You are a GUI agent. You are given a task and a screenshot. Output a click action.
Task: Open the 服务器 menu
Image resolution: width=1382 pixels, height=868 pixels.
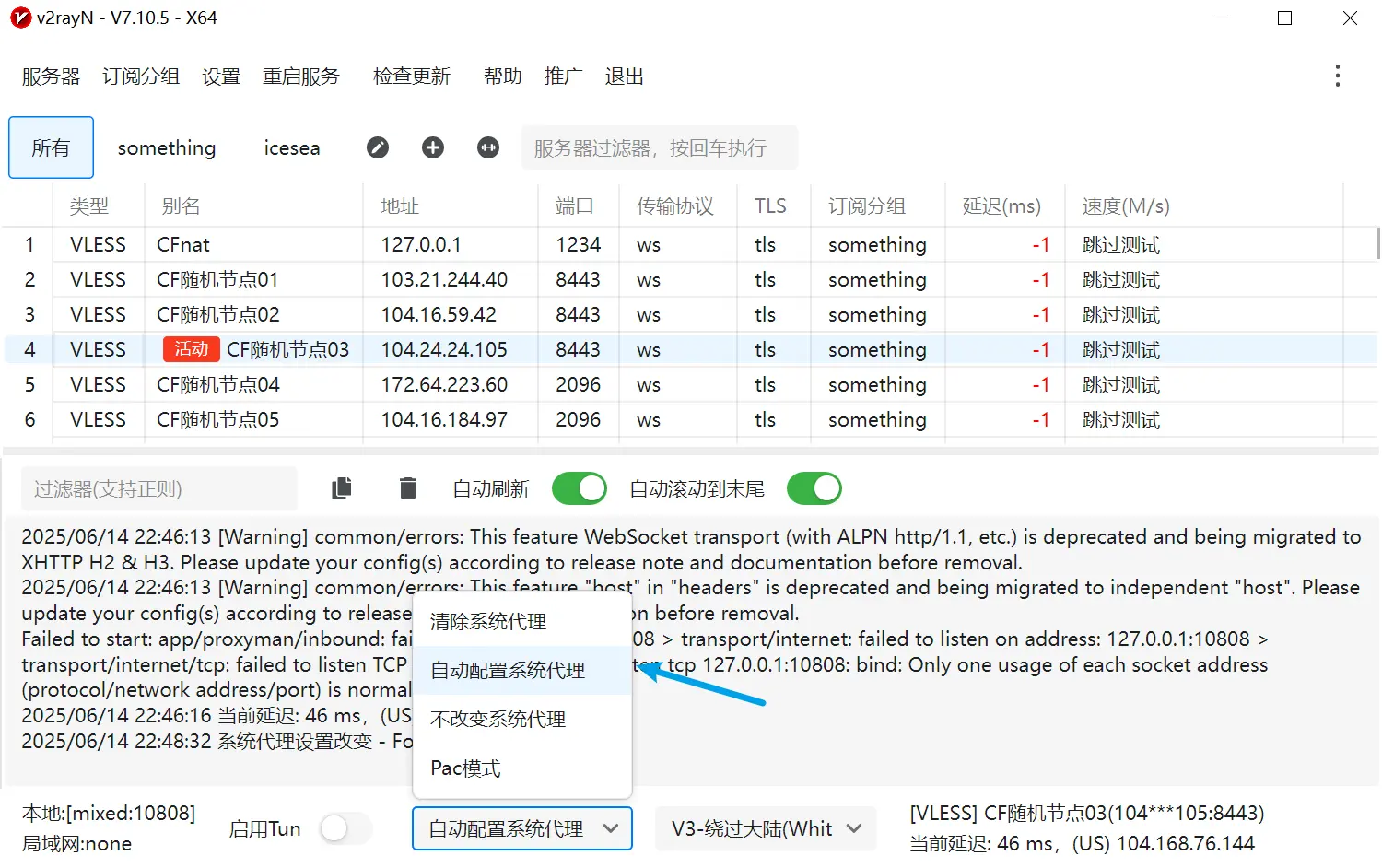tap(52, 76)
